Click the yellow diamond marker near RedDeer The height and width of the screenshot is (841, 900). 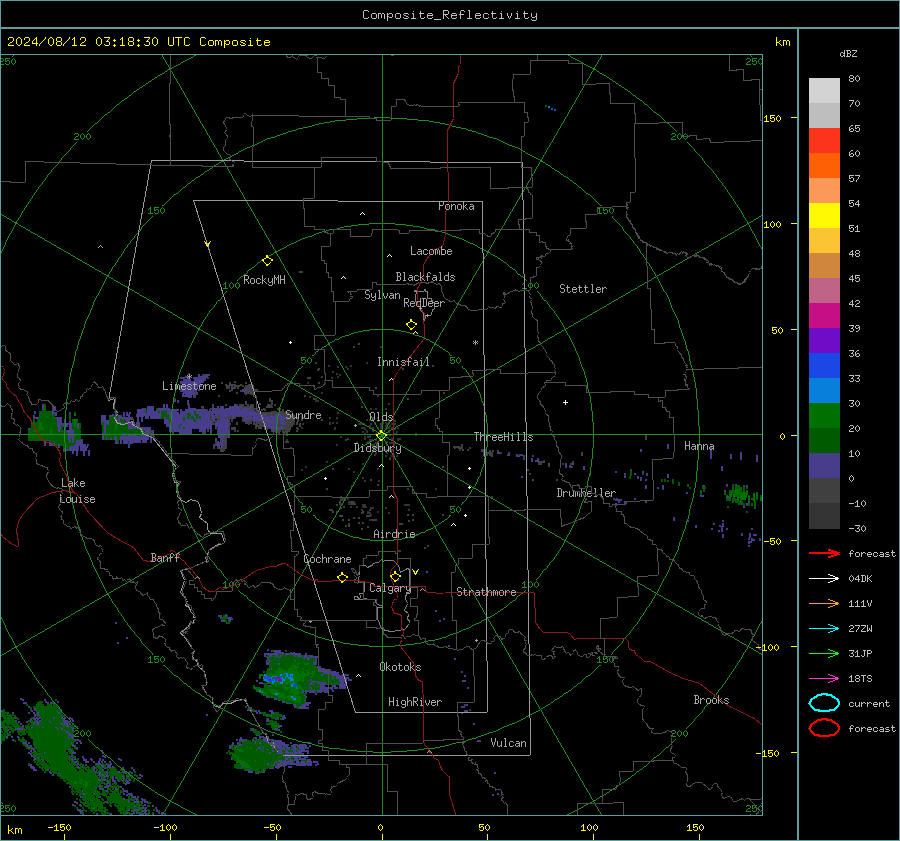click(x=412, y=325)
